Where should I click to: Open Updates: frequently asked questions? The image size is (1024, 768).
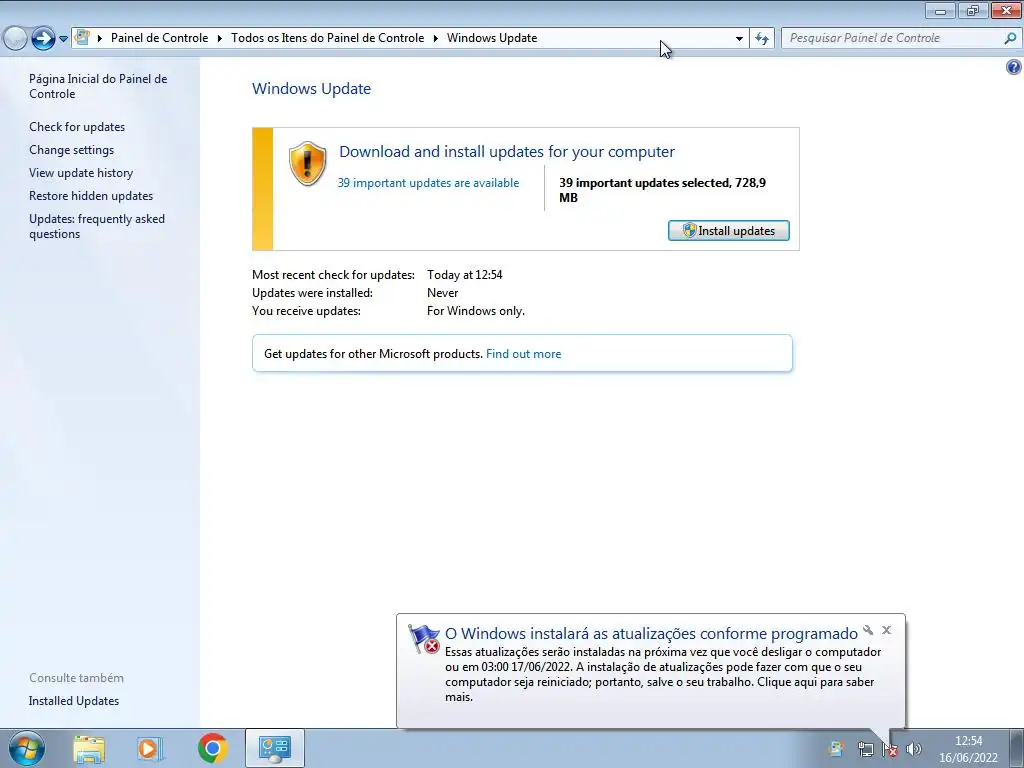tap(97, 226)
